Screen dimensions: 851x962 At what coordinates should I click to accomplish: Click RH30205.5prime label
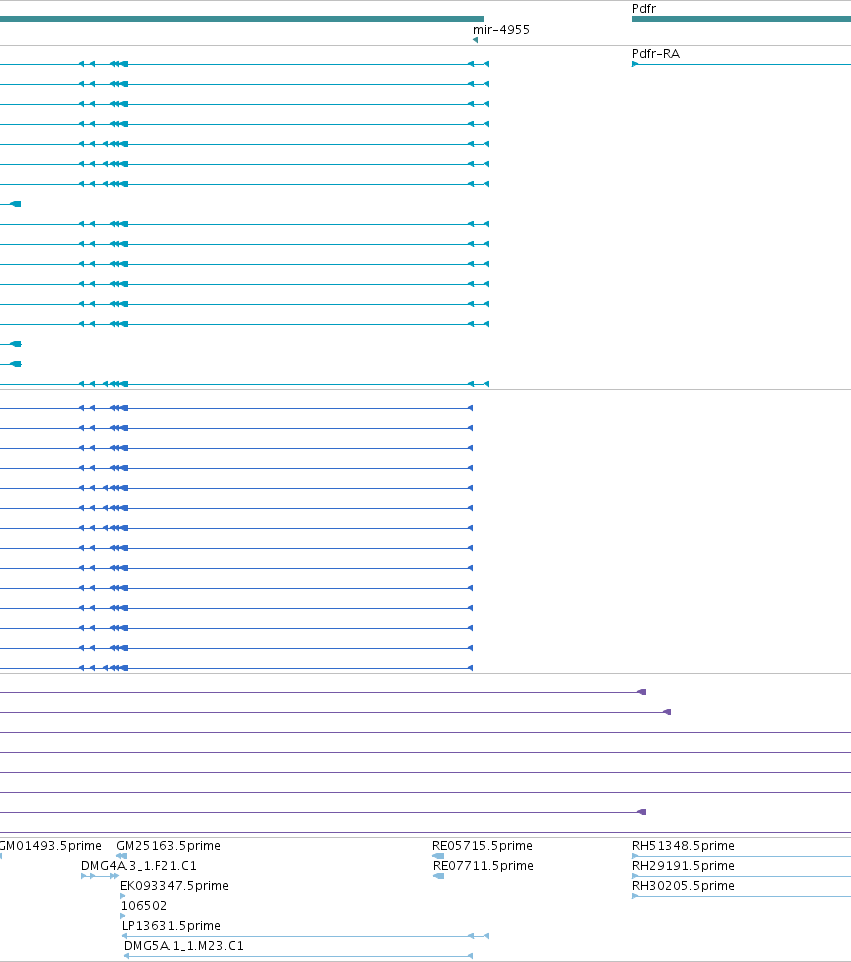[x=683, y=886]
